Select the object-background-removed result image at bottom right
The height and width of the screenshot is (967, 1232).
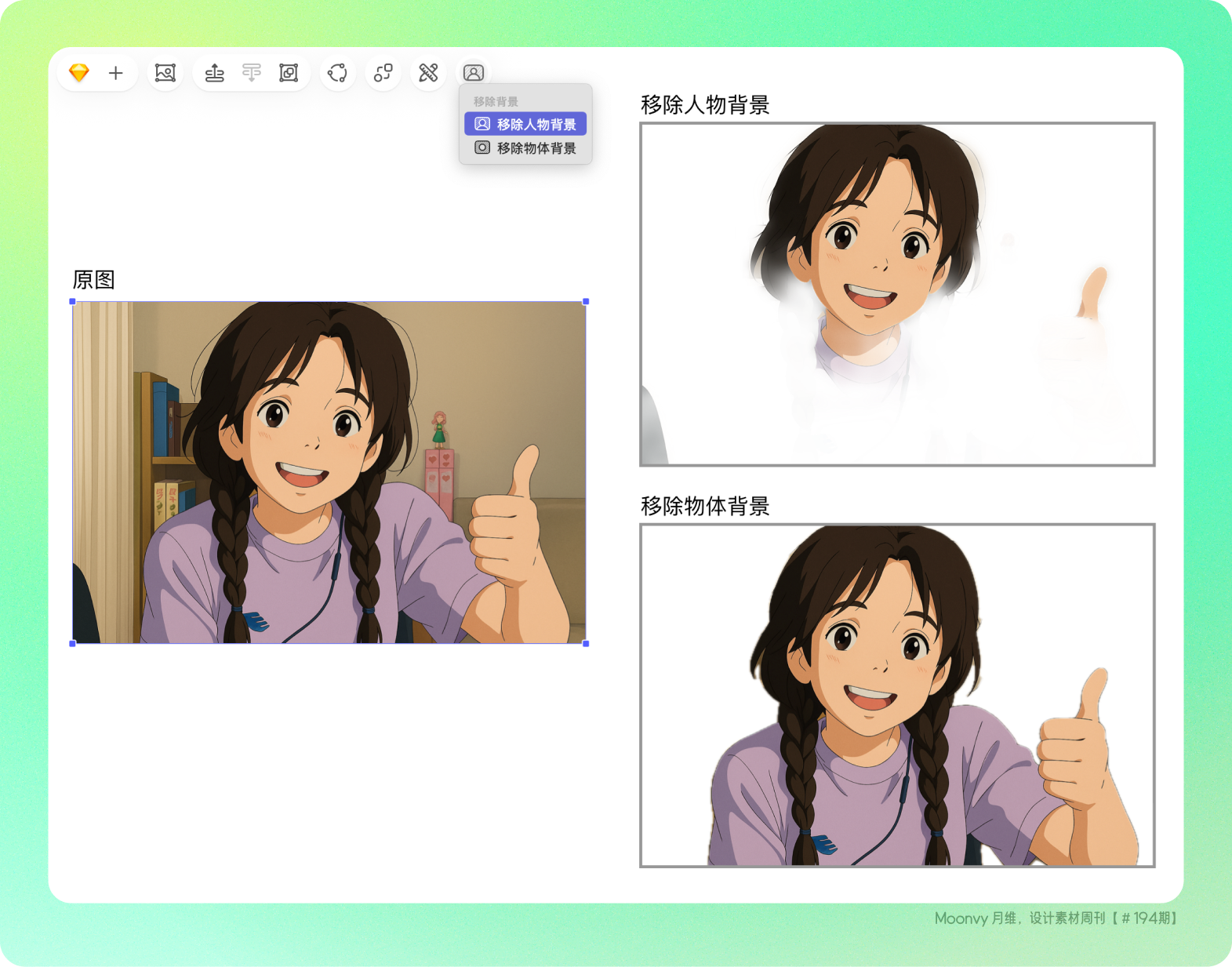[897, 695]
